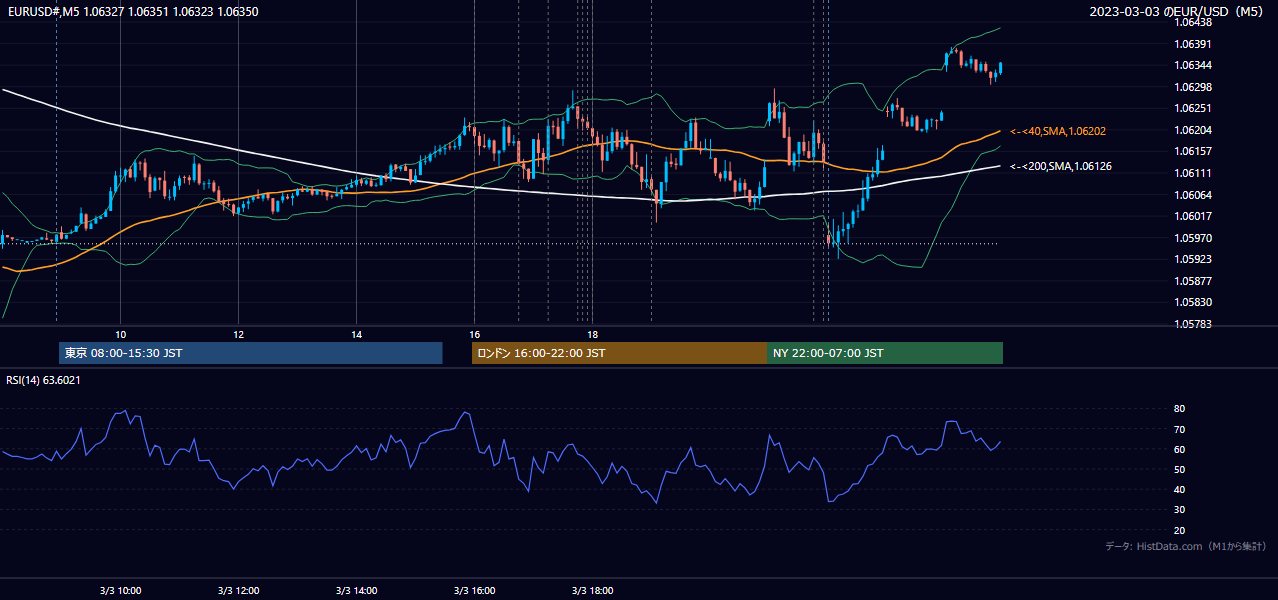The width and height of the screenshot is (1278, 600).
Task: Click RSI scale level 30
Action: [x=1179, y=510]
